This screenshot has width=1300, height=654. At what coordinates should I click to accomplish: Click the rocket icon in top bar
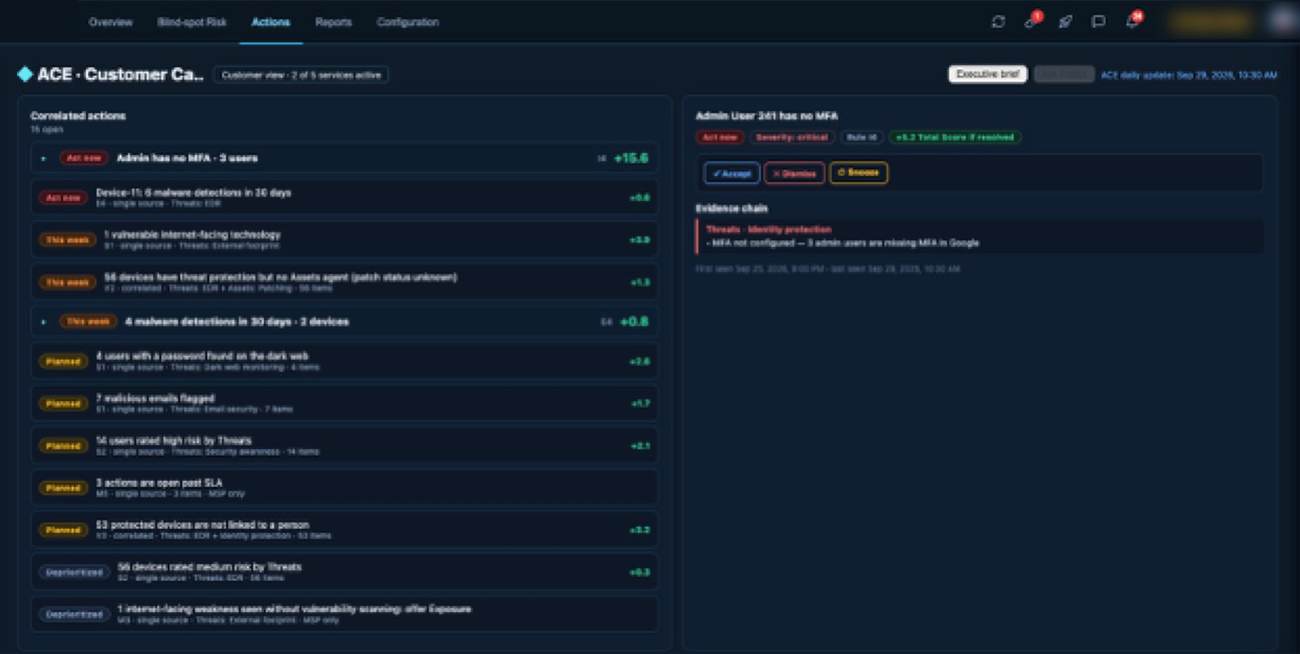(1065, 22)
